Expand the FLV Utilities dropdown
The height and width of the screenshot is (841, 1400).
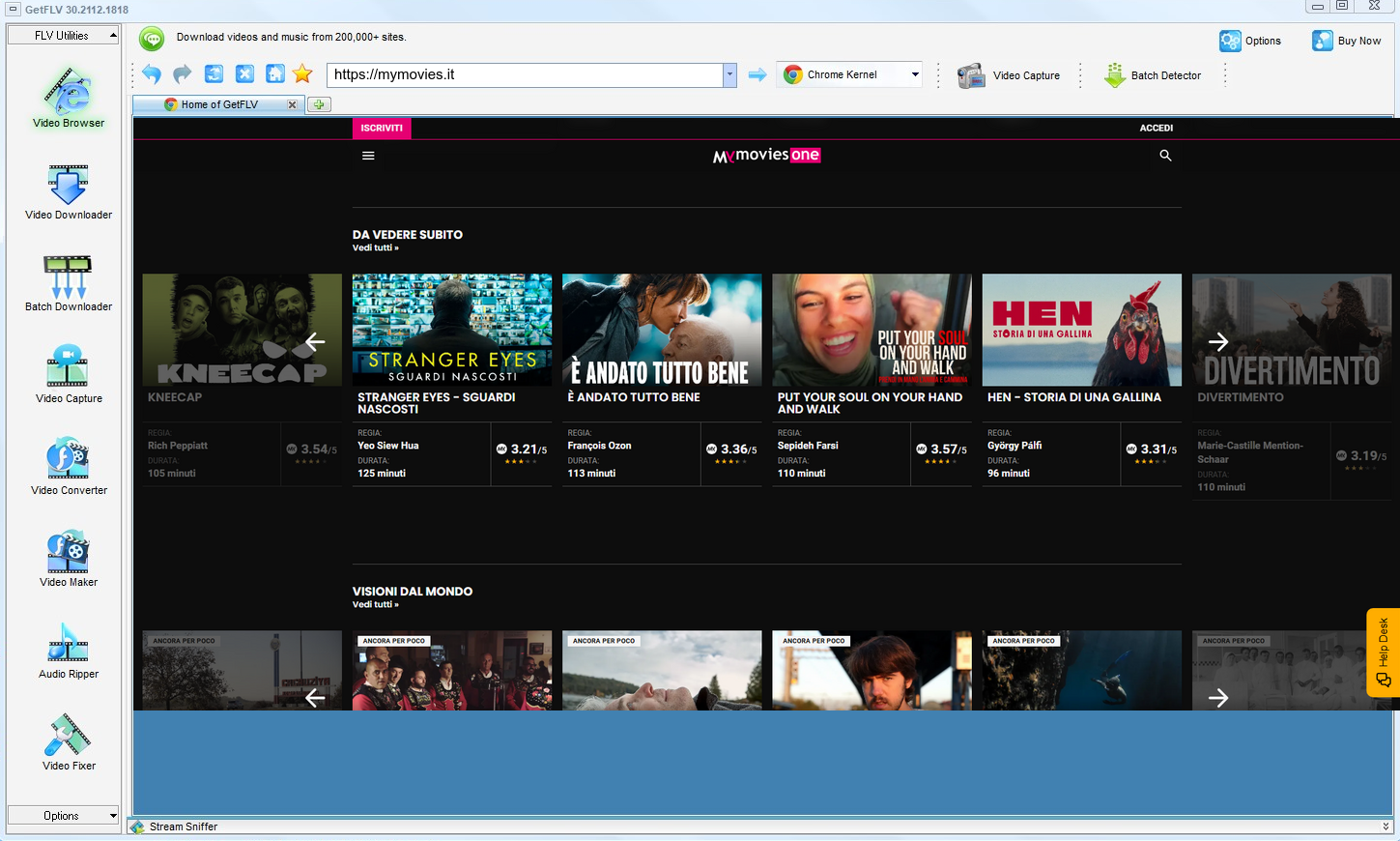tap(63, 36)
